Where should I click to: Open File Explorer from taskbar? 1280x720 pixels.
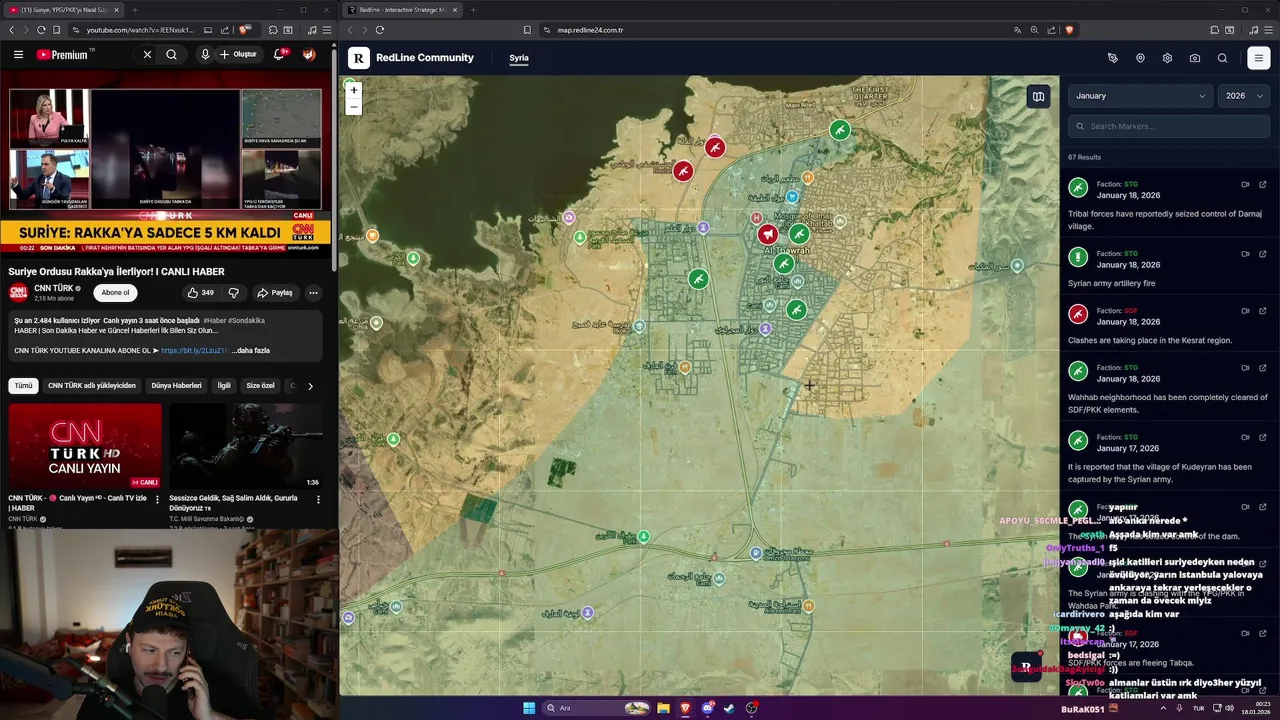(663, 708)
